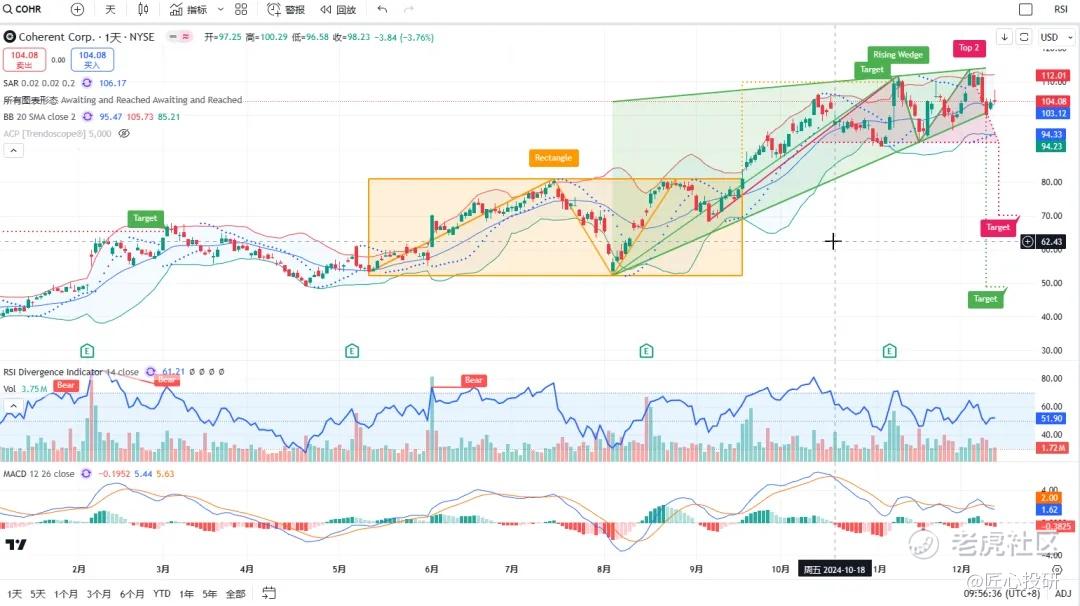Select the layout square icon
Viewport: 1080px width, 606px height.
(x=1026, y=9)
